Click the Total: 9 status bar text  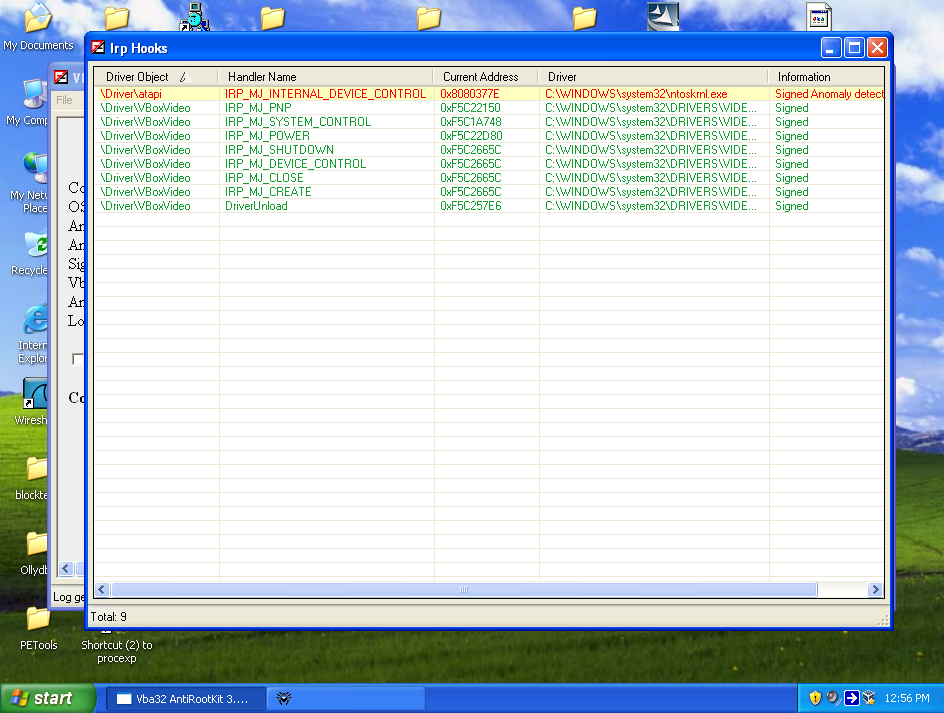pos(108,617)
